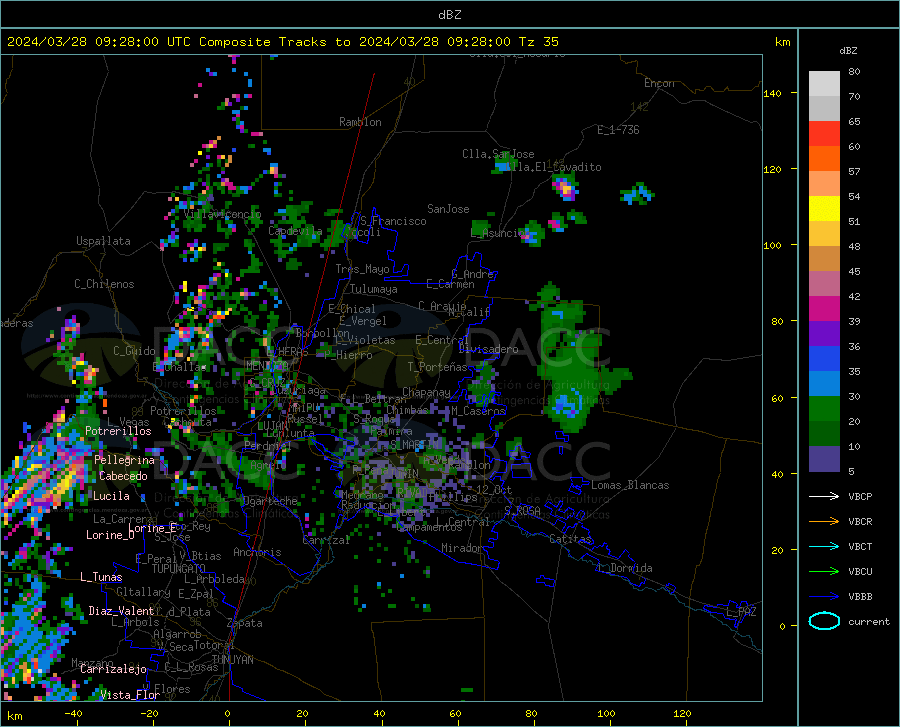The height and width of the screenshot is (727, 900).
Task: Click the Lucila station label
Action: point(111,496)
